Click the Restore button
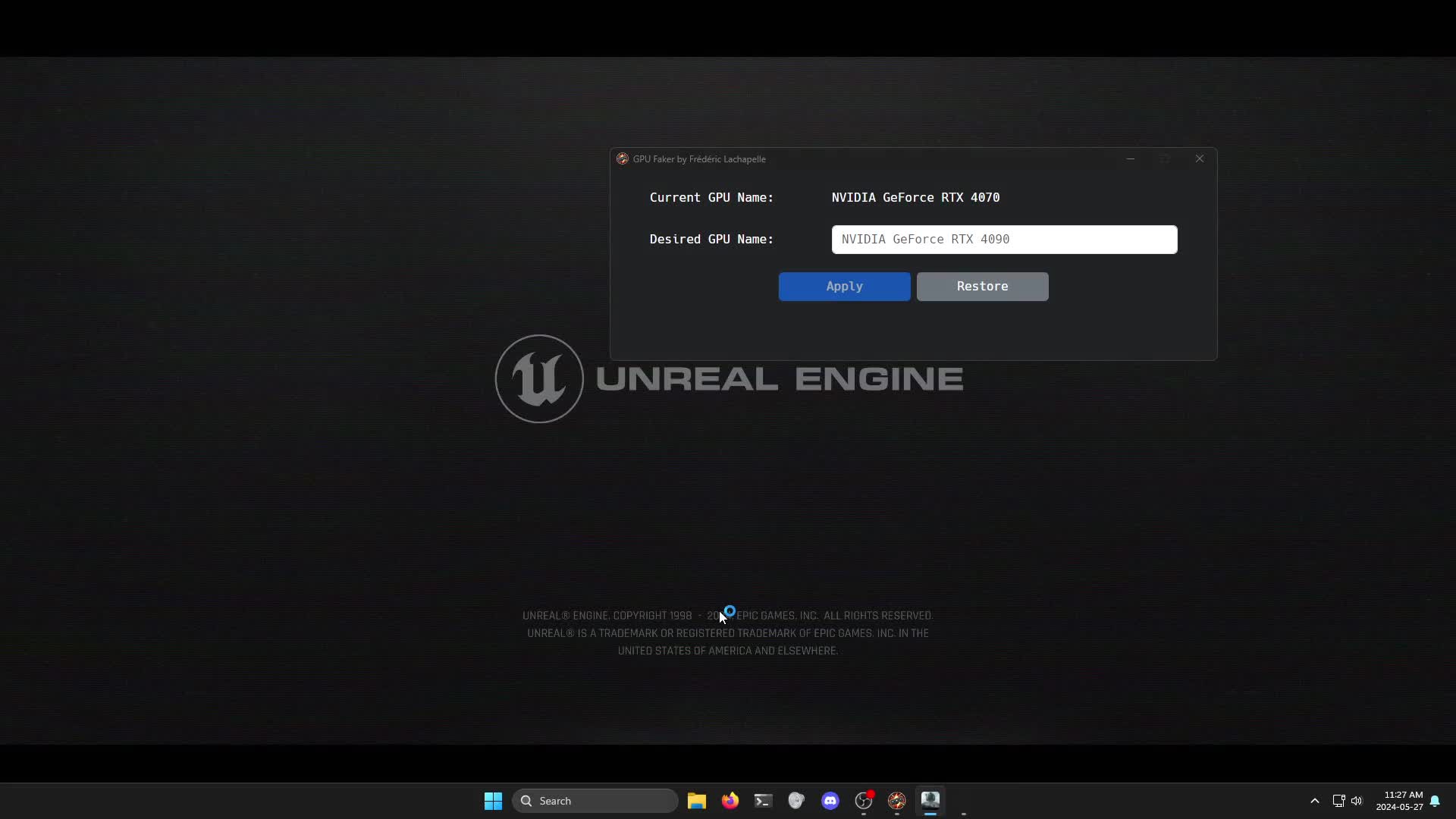Image resolution: width=1456 pixels, height=819 pixels. pyautogui.click(x=982, y=287)
